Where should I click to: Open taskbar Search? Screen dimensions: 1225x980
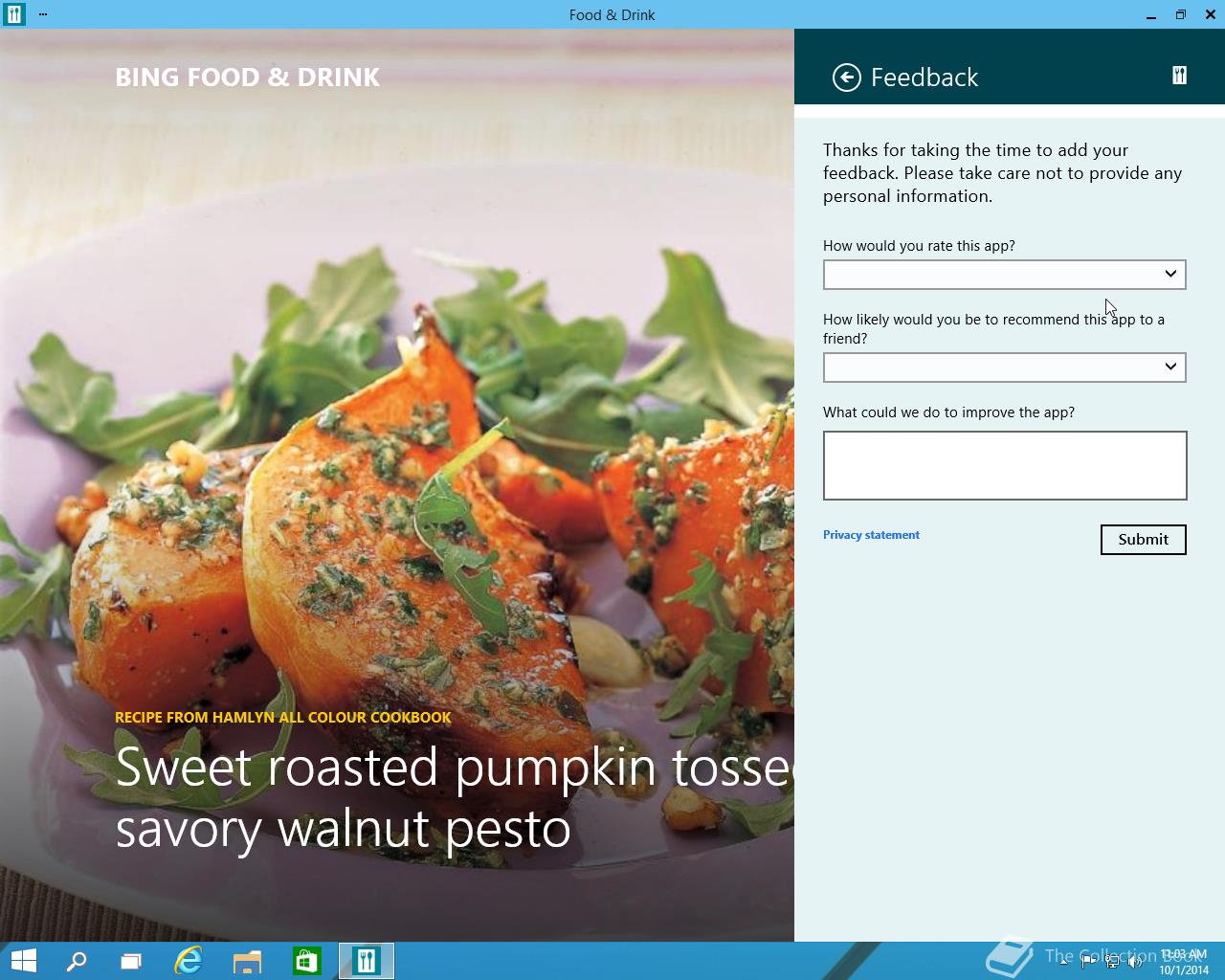click(x=77, y=961)
